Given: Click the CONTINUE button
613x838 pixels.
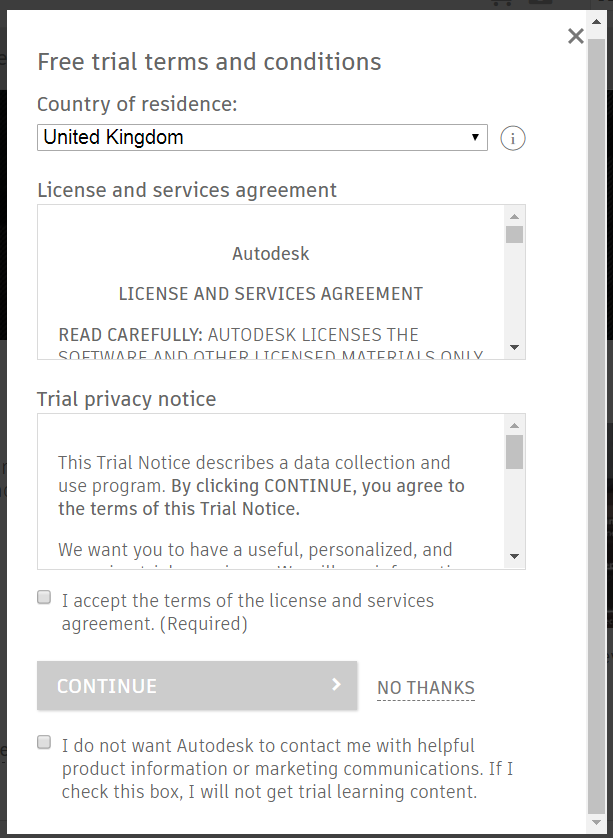Looking at the screenshot, I should (197, 686).
